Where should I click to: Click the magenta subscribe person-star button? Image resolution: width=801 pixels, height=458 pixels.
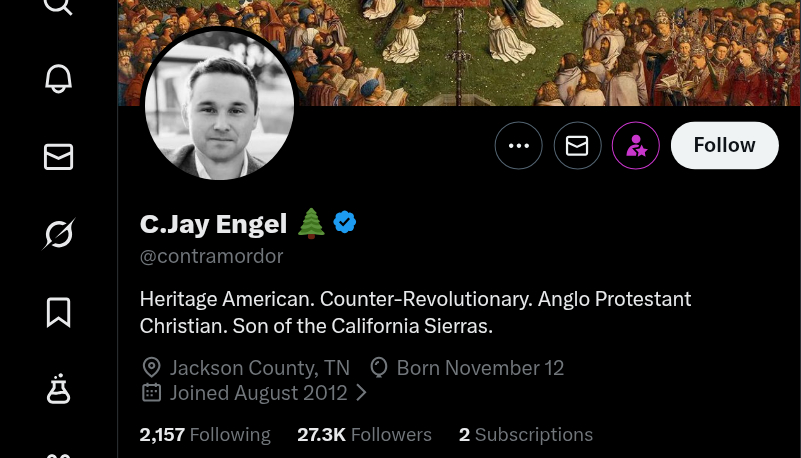pos(636,146)
